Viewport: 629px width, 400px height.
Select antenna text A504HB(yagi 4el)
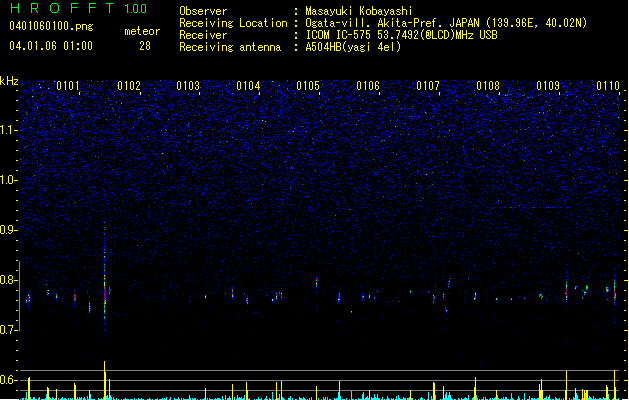click(x=353, y=47)
